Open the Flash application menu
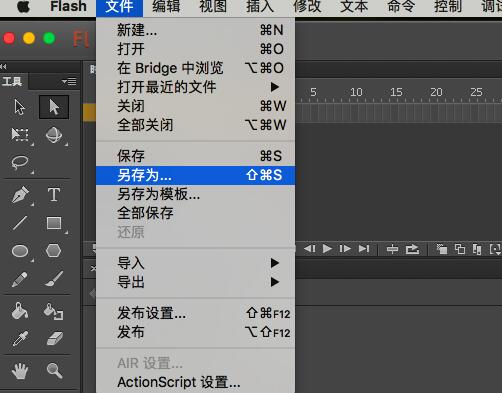502x393 pixels. pyautogui.click(x=68, y=7)
